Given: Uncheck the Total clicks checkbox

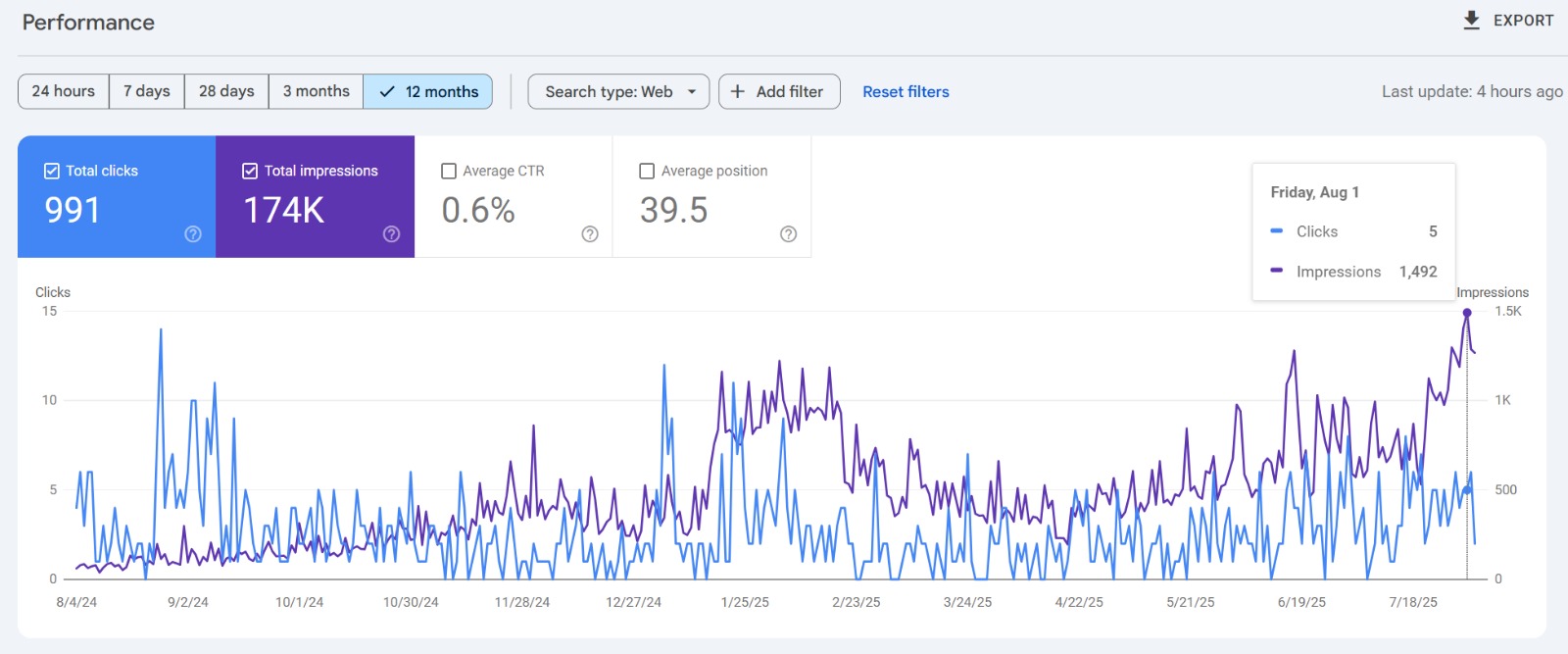Looking at the screenshot, I should (x=52, y=171).
